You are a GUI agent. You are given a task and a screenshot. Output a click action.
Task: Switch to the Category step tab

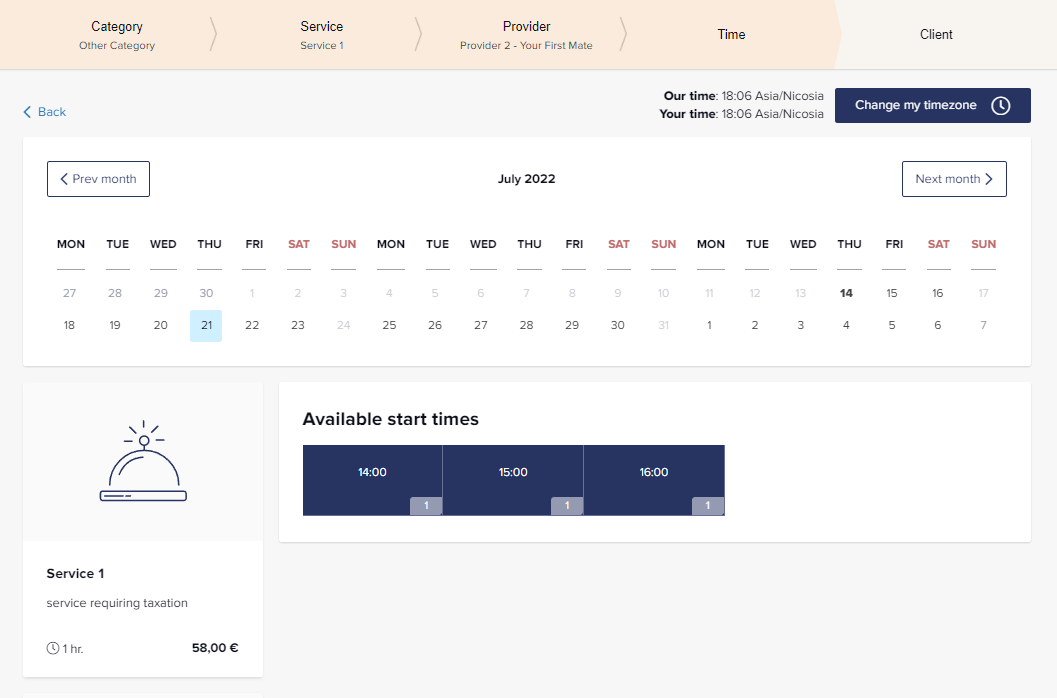117,34
